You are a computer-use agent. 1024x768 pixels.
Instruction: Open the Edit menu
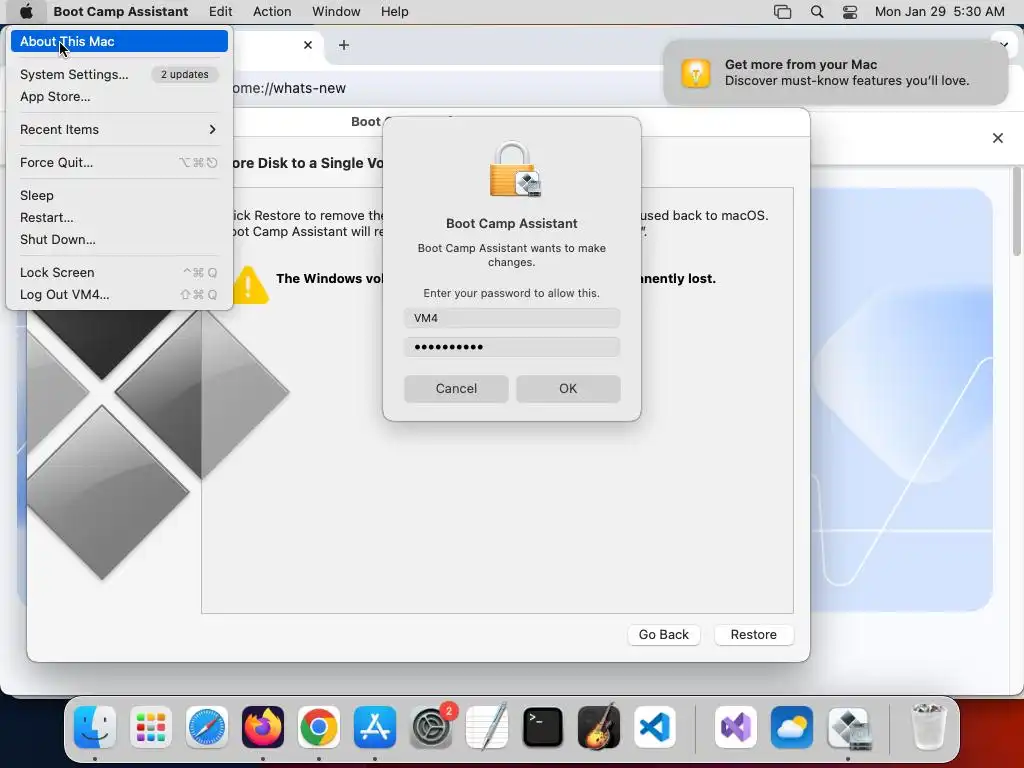point(220,11)
